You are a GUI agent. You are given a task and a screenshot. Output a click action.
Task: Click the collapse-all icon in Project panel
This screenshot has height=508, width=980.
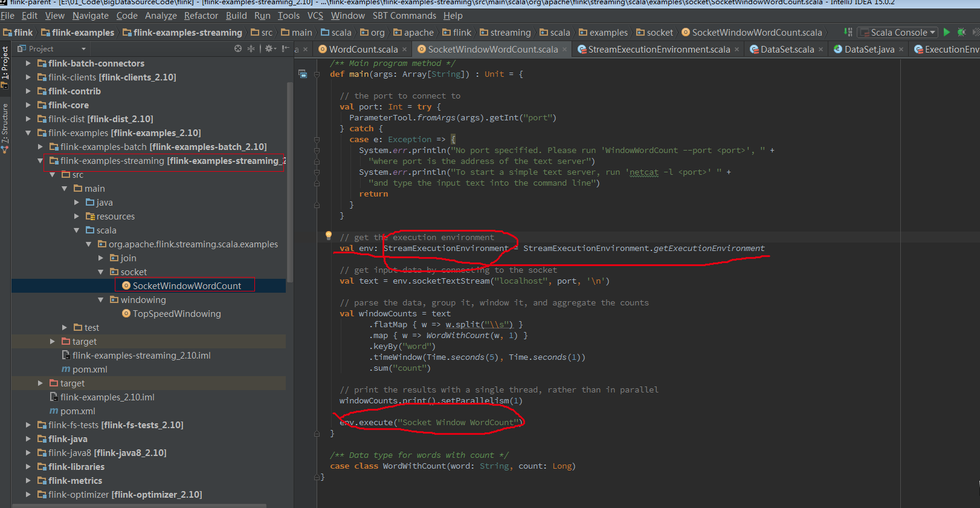click(251, 48)
